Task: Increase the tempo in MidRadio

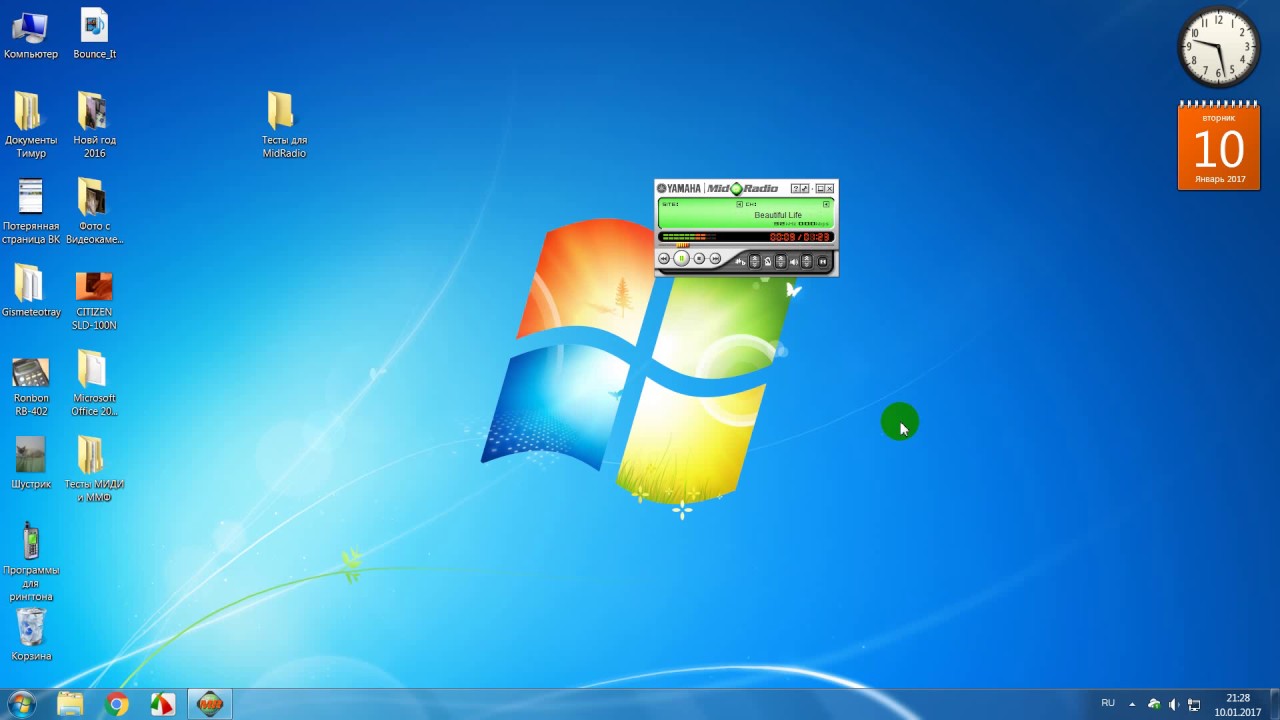Action: click(x=781, y=257)
